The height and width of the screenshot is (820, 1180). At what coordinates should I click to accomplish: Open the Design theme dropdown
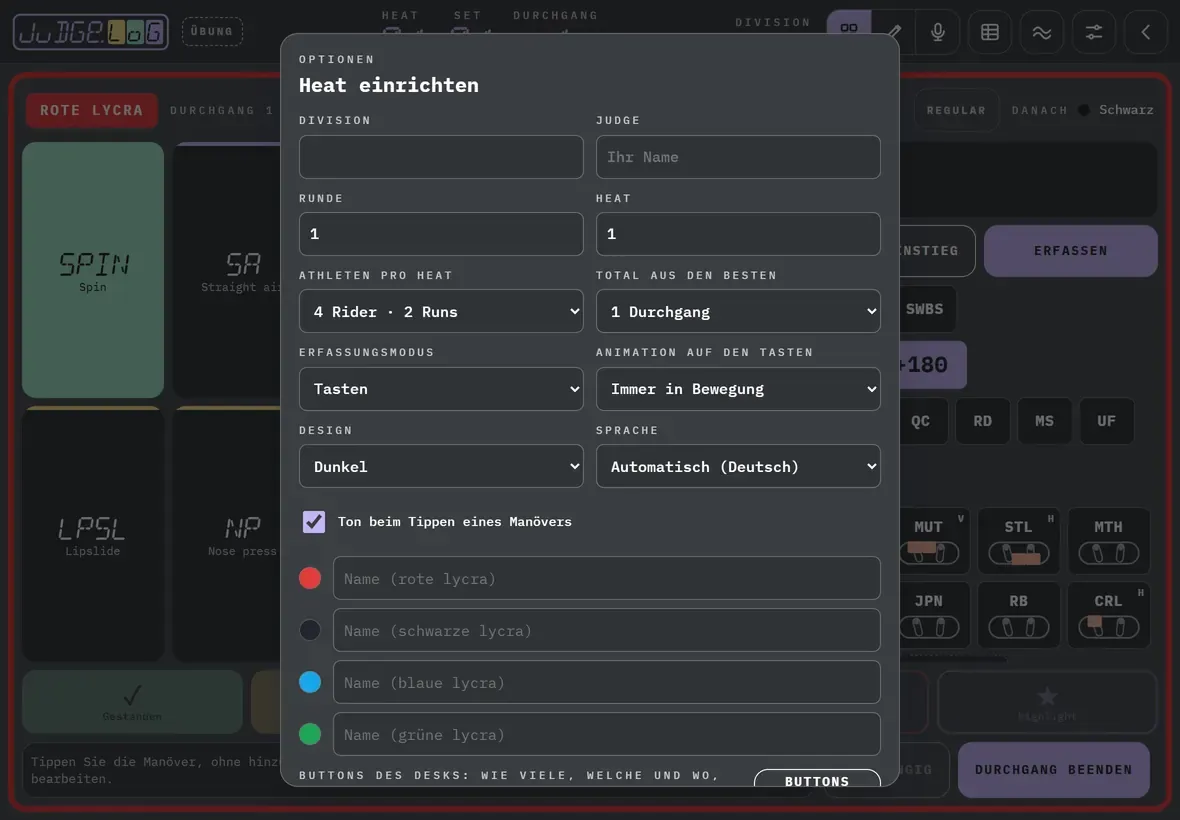[441, 466]
